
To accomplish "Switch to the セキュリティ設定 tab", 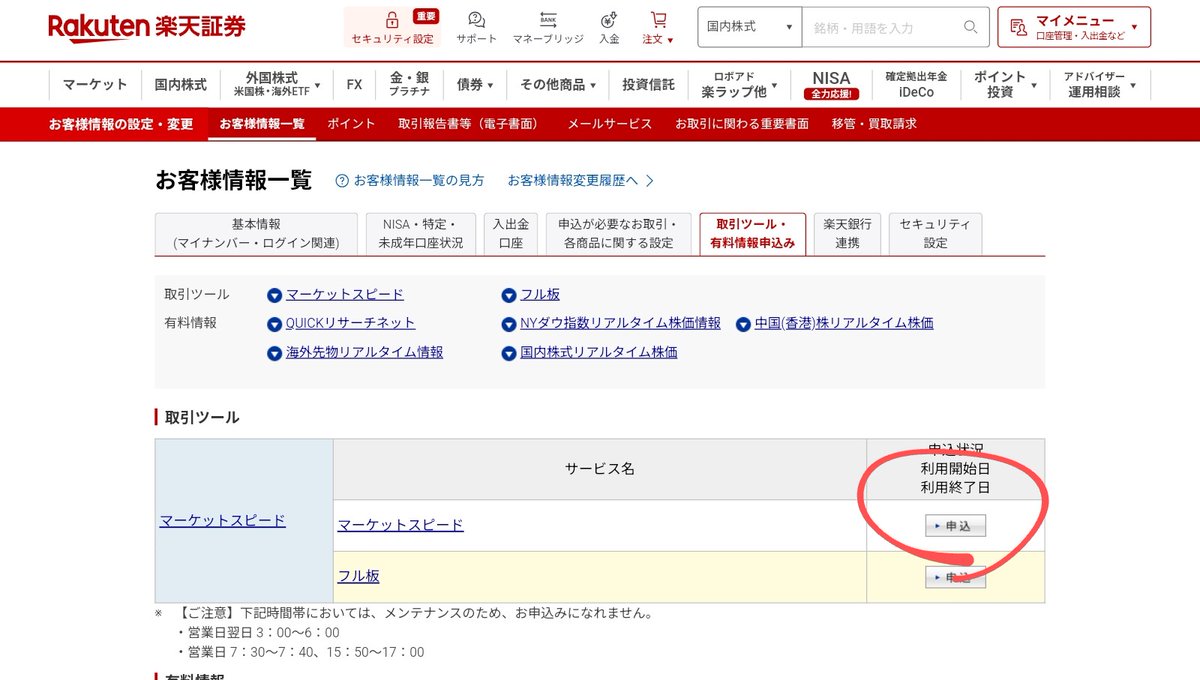I will click(935, 234).
